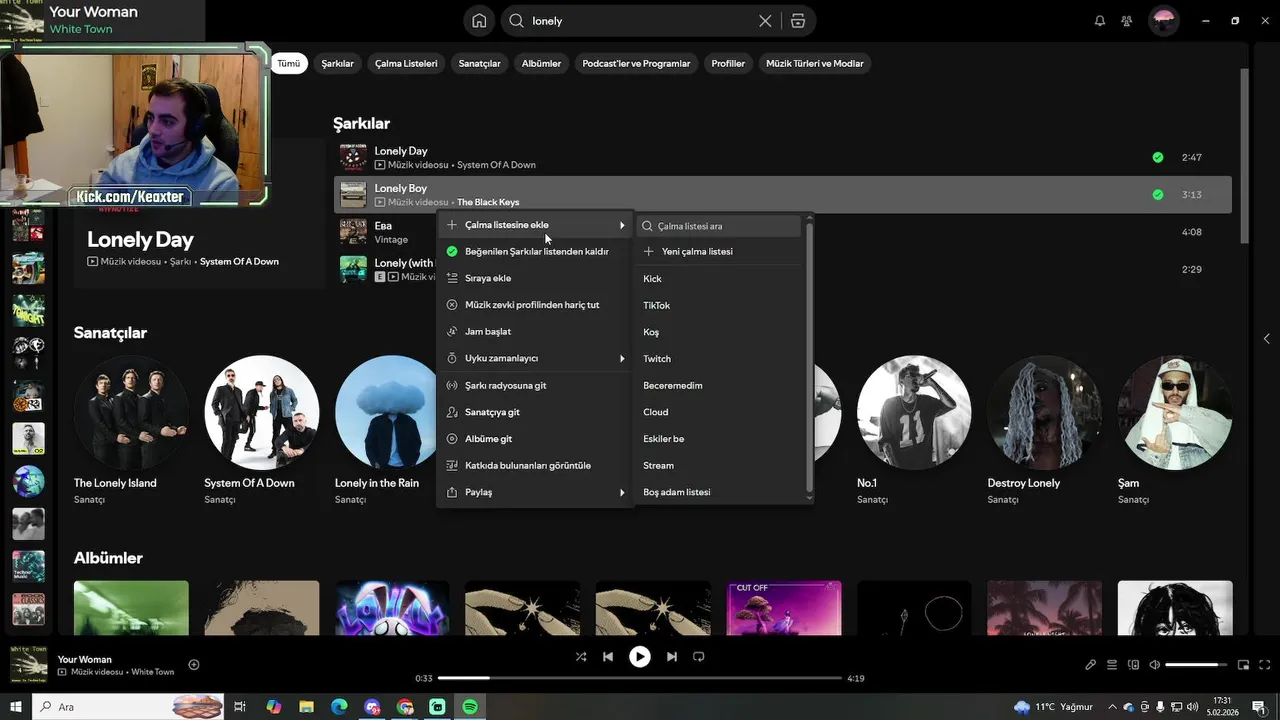Toggle liked checkmark for Lonely Boy
This screenshot has width=1280, height=720.
1157,194
